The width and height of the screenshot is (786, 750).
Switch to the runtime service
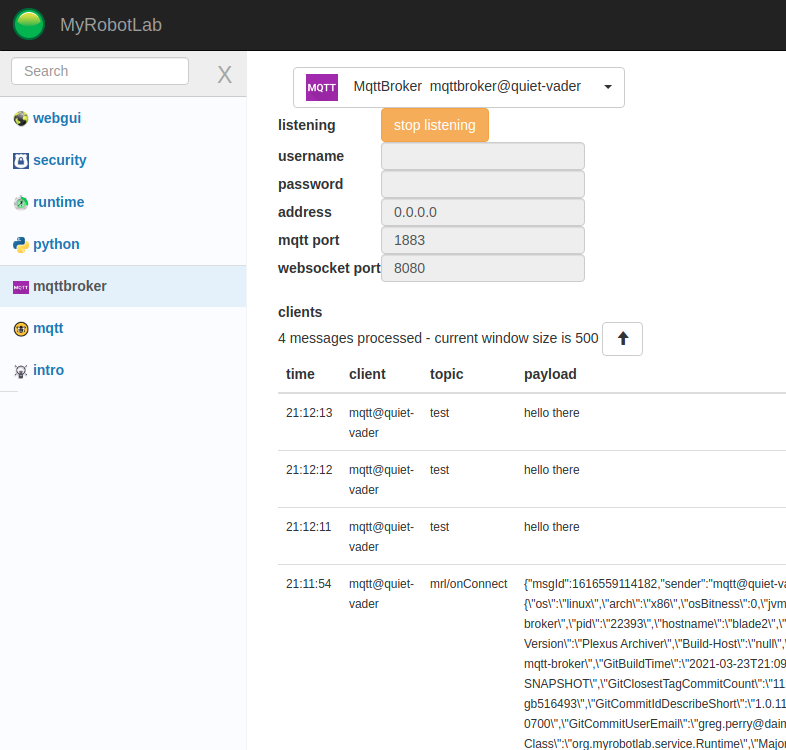[x=59, y=203]
